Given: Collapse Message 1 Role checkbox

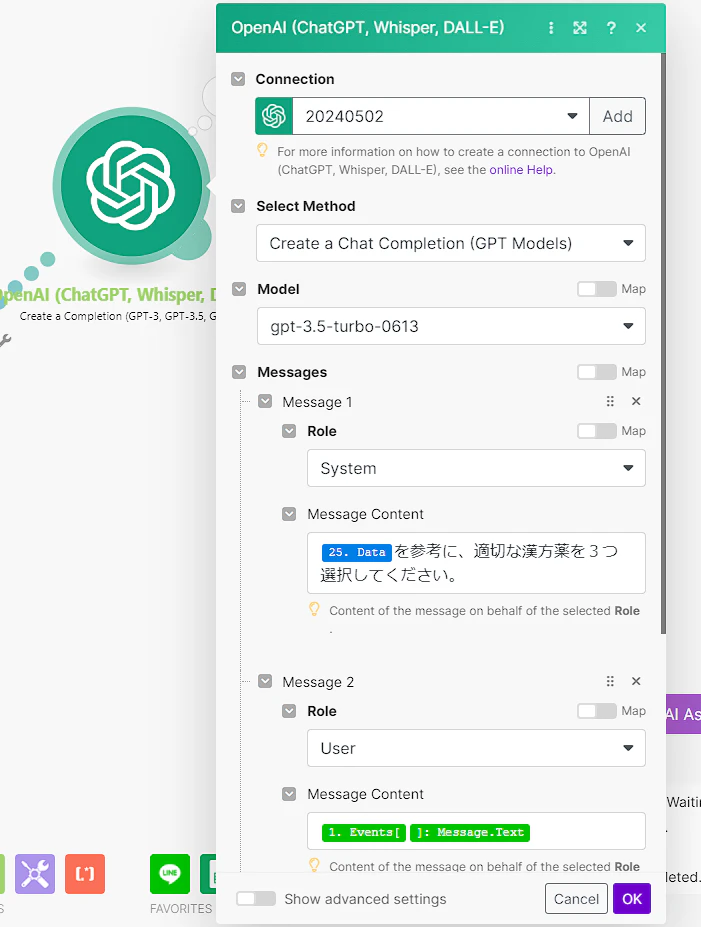Looking at the screenshot, I should pos(289,431).
